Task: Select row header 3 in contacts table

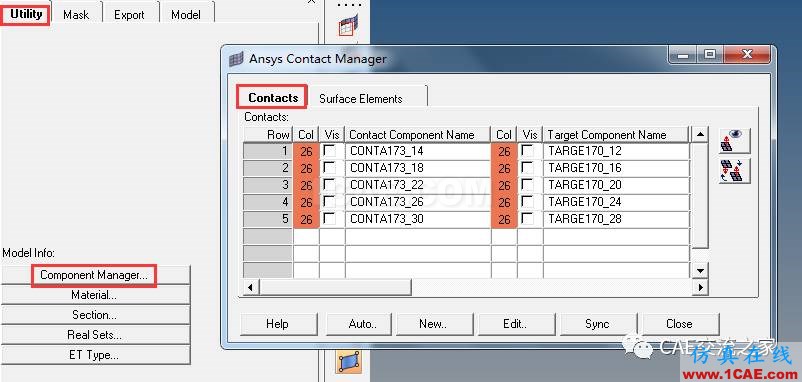Action: [x=268, y=185]
